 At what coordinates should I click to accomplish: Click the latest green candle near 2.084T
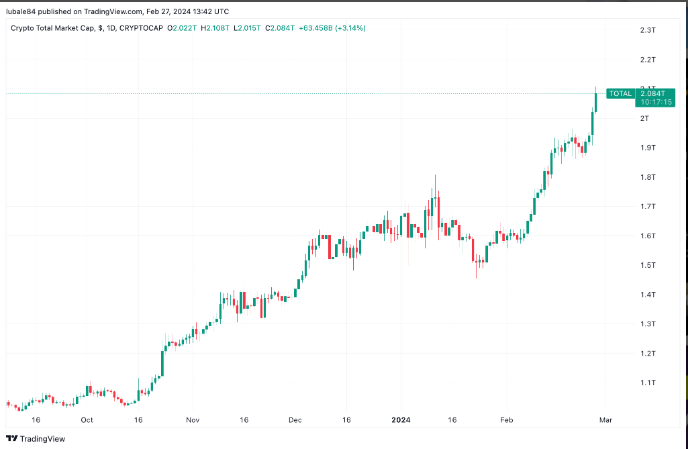pos(596,102)
